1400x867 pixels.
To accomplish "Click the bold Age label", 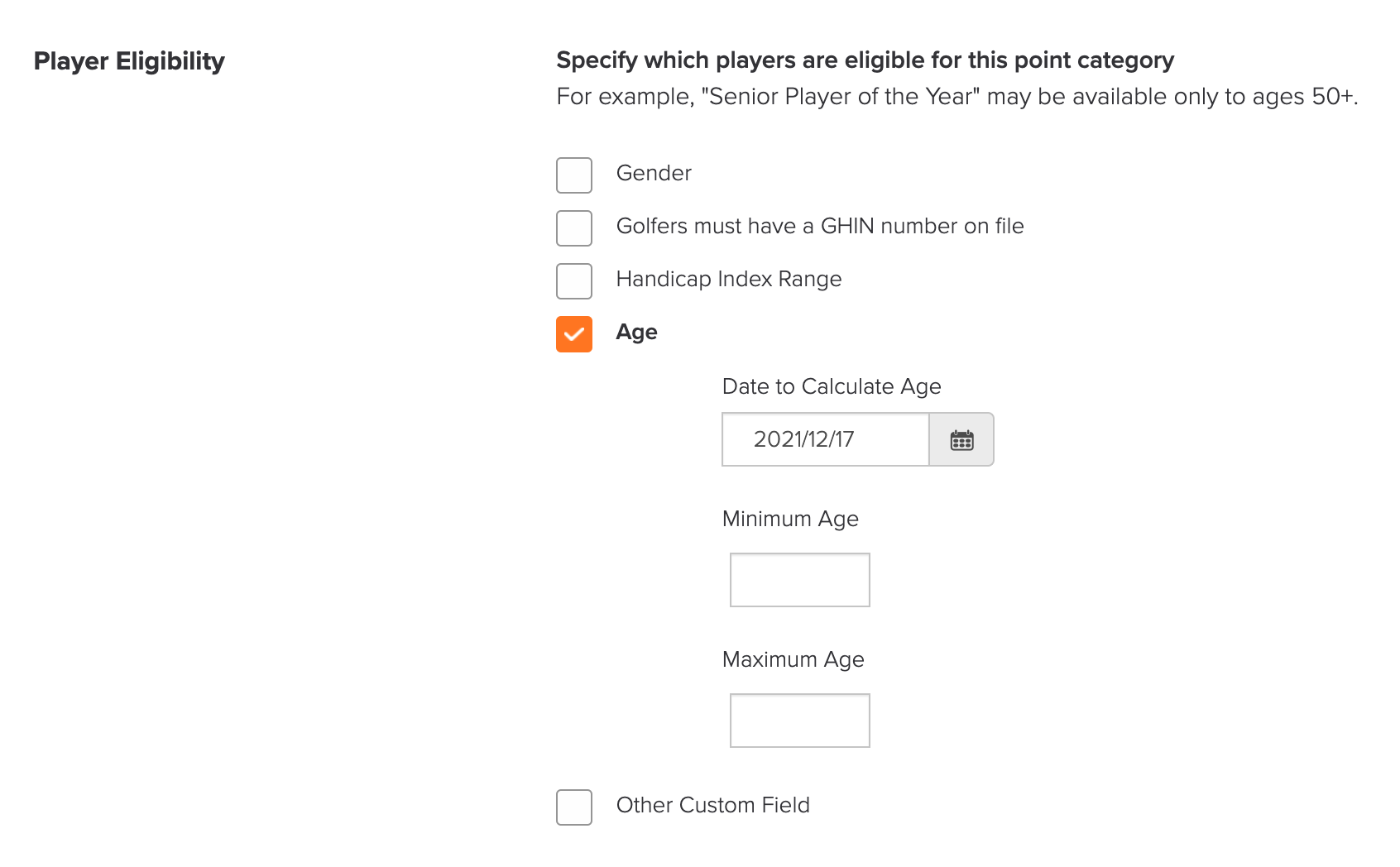I will (637, 333).
